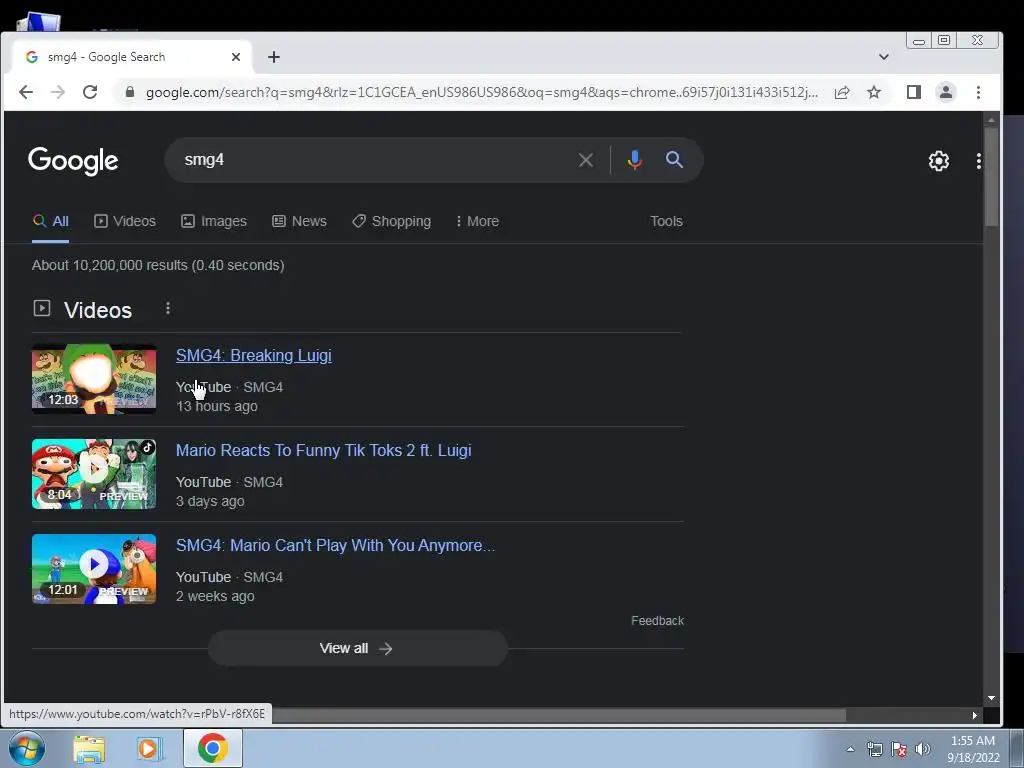Screen dimensions: 1024x768
Task: Switch to the Shopping tab
Action: point(392,221)
